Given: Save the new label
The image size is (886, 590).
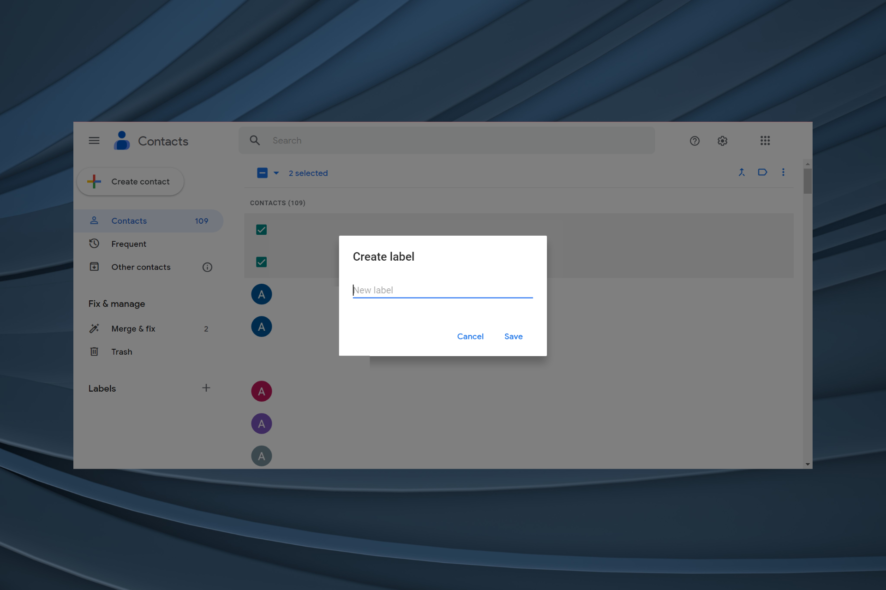Looking at the screenshot, I should tap(513, 336).
